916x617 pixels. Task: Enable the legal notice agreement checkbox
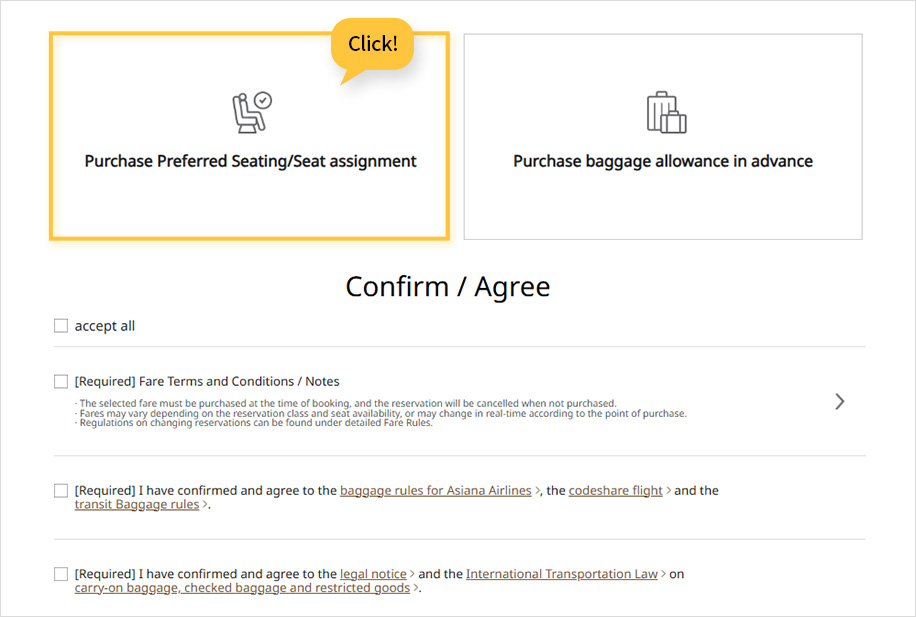61,574
